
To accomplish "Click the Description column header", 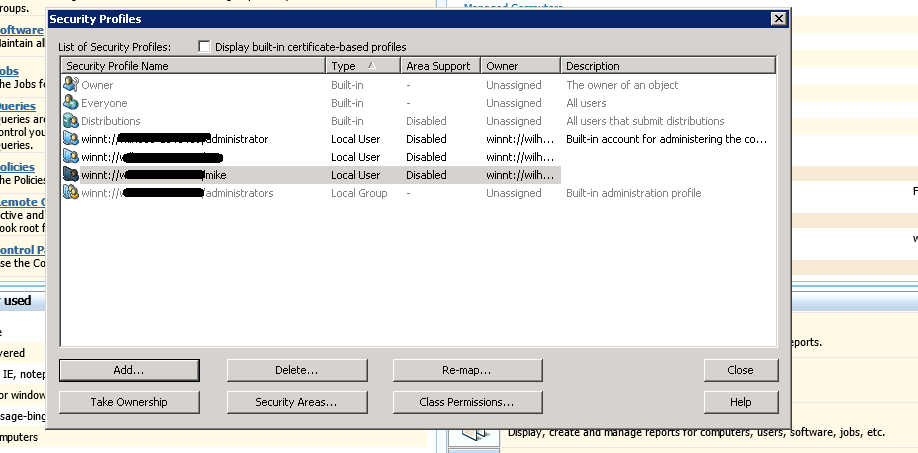I will [667, 66].
